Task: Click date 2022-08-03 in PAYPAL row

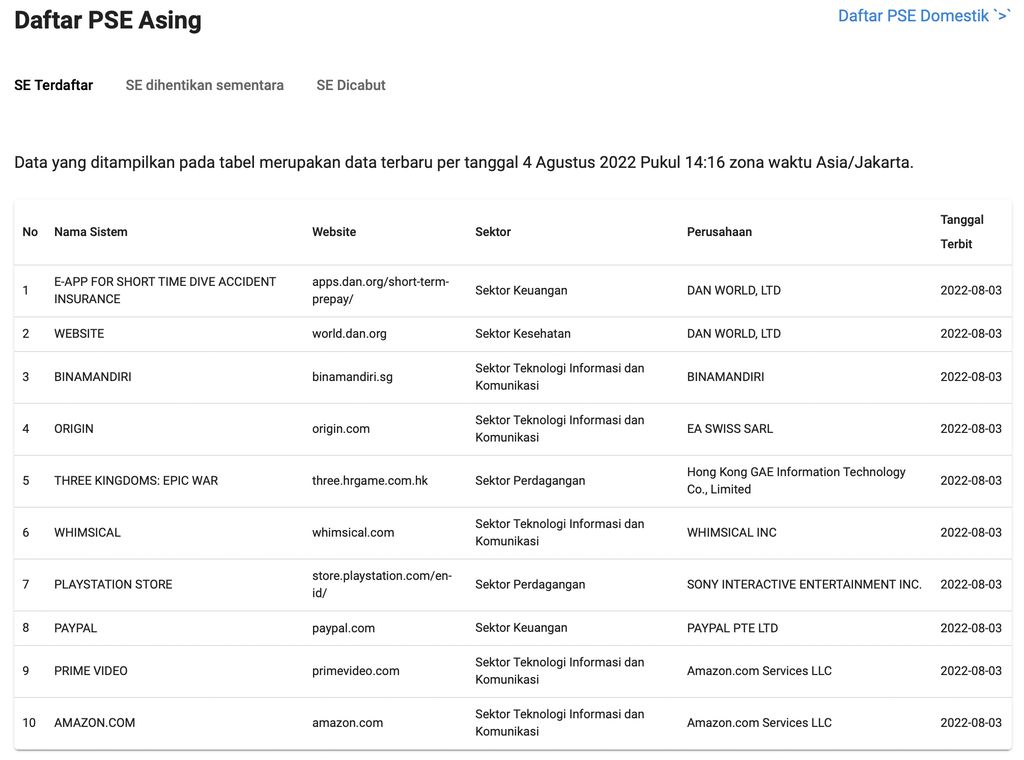Action: pyautogui.click(x=970, y=628)
